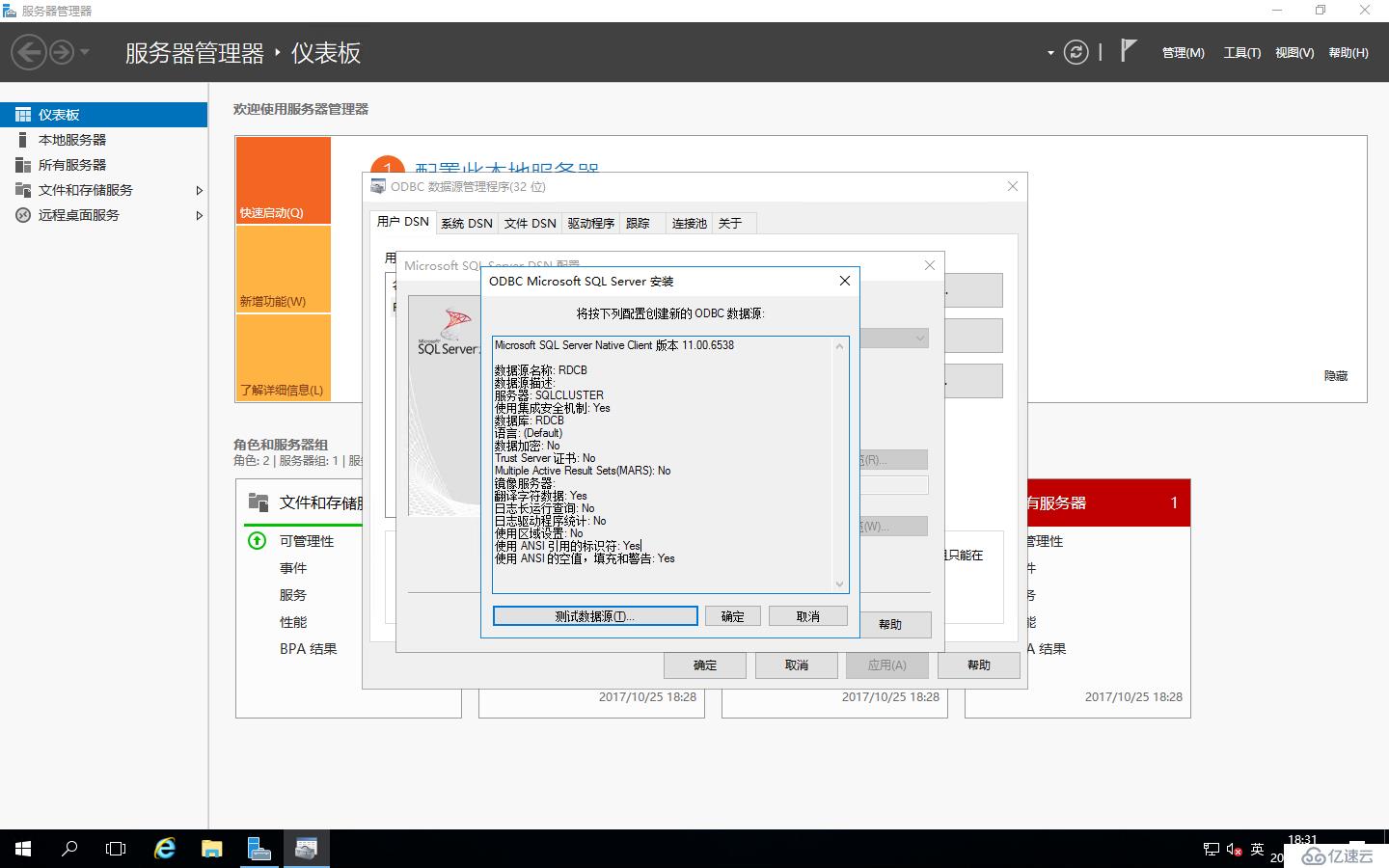
Task: Click the 新增功能(W) tile
Action: coord(284,269)
